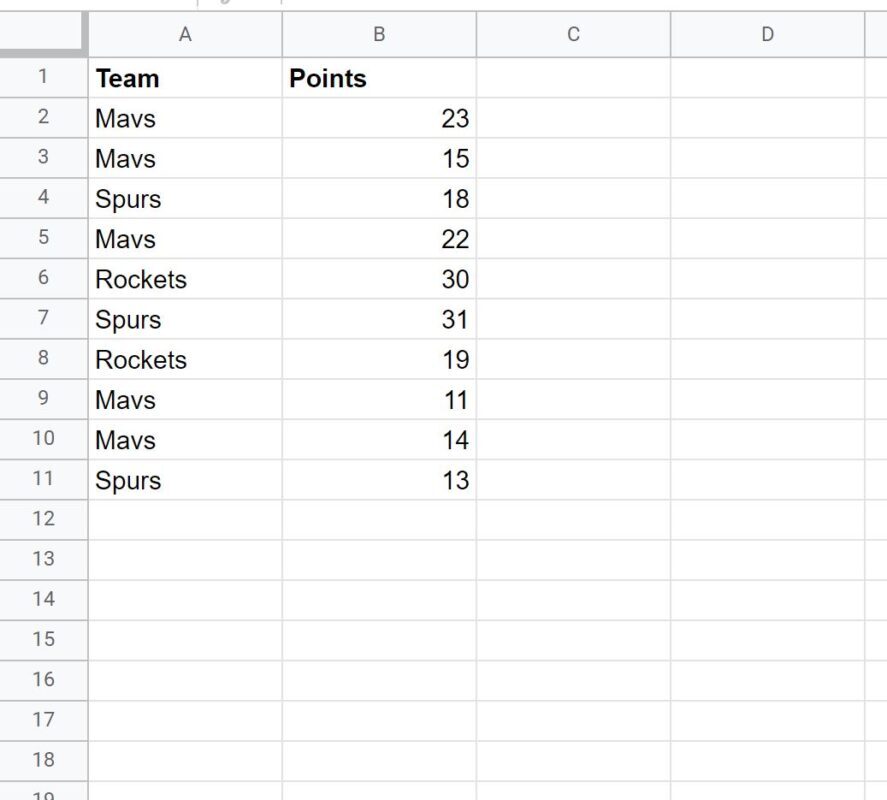Viewport: 887px width, 800px height.
Task: Select the cell with value 19
Action: tap(379, 359)
